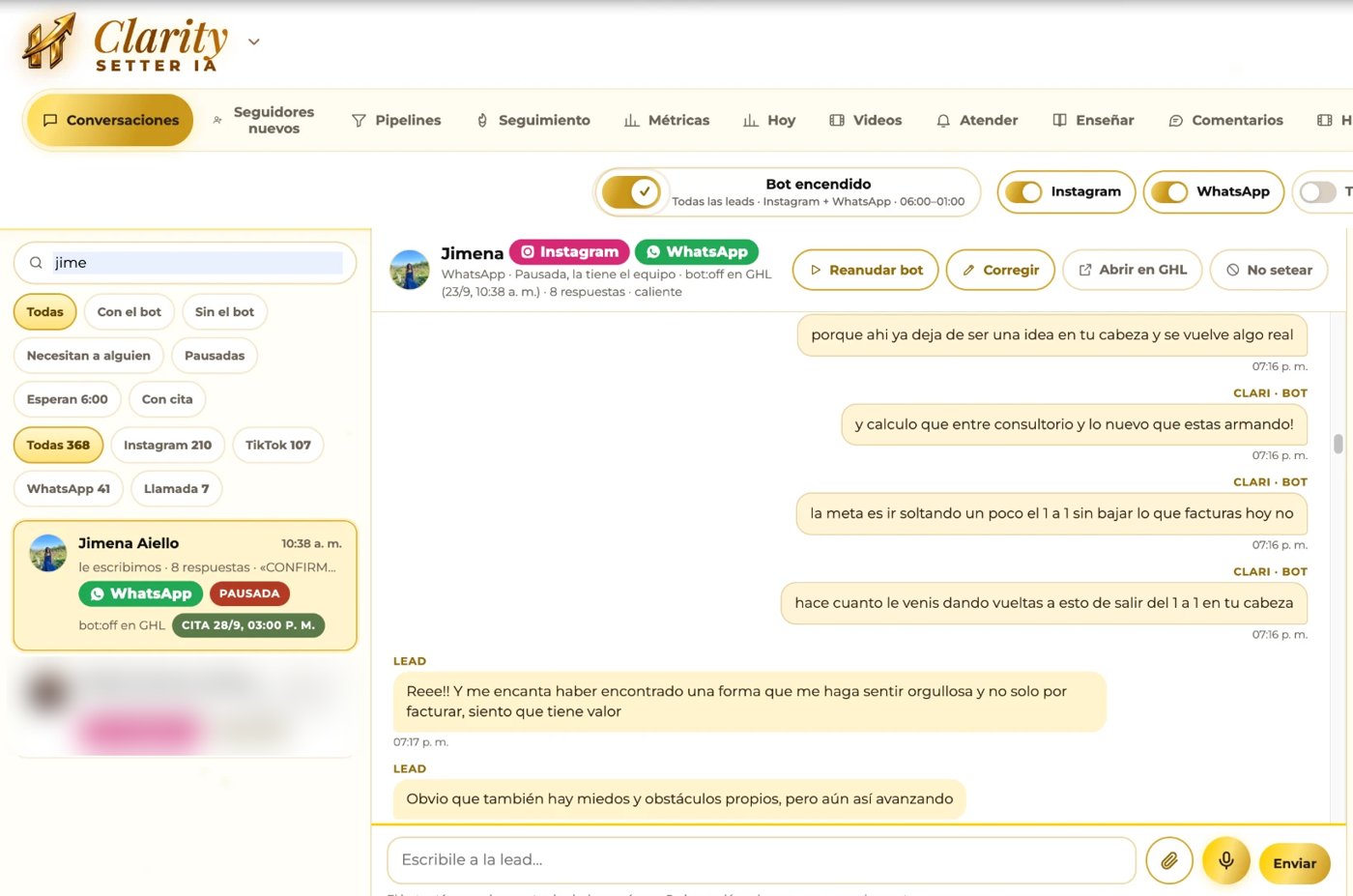
Task: Select the Todas filter chip
Action: 44,312
